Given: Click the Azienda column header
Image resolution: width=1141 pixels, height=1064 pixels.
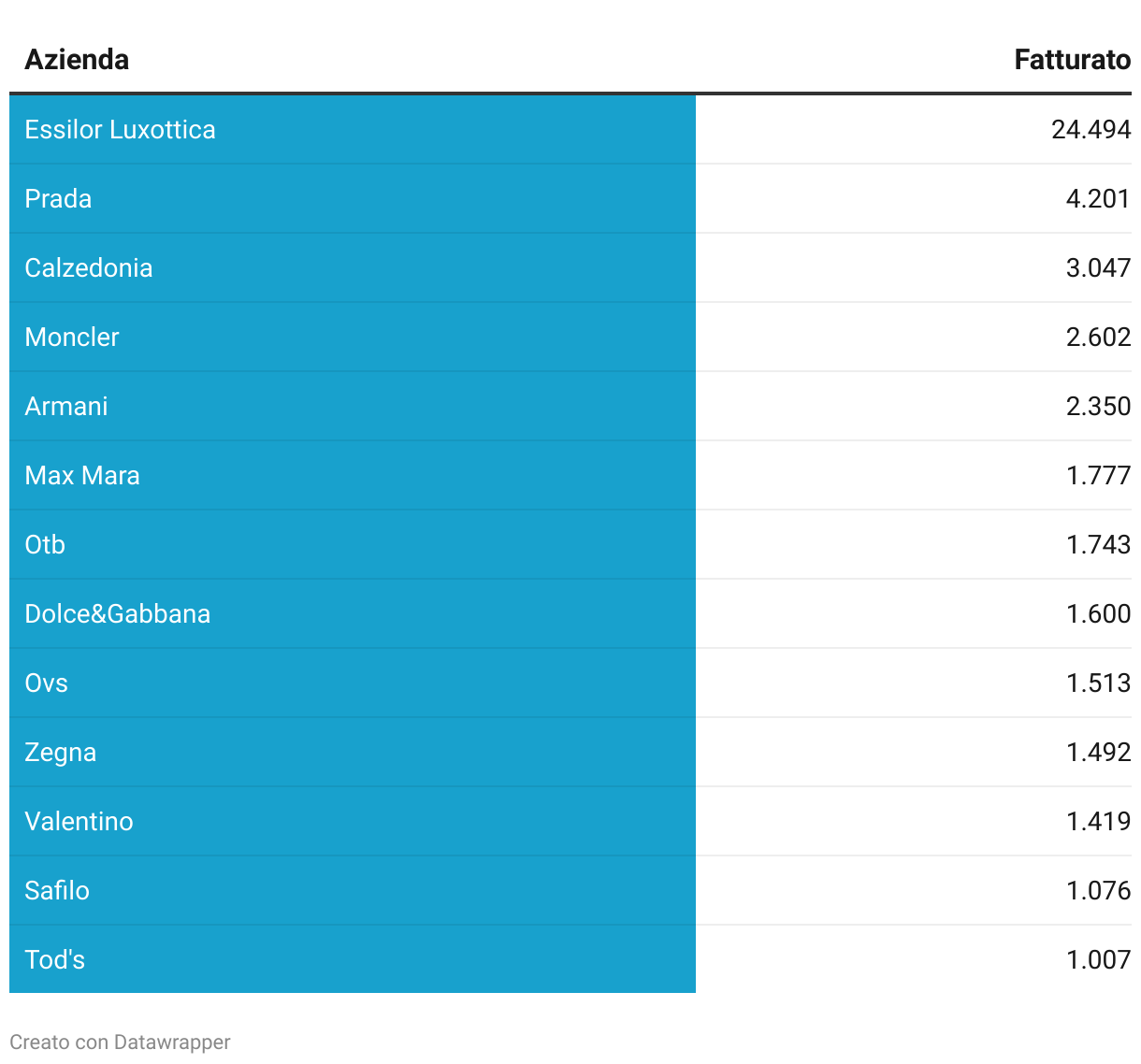Looking at the screenshot, I should (x=77, y=60).
